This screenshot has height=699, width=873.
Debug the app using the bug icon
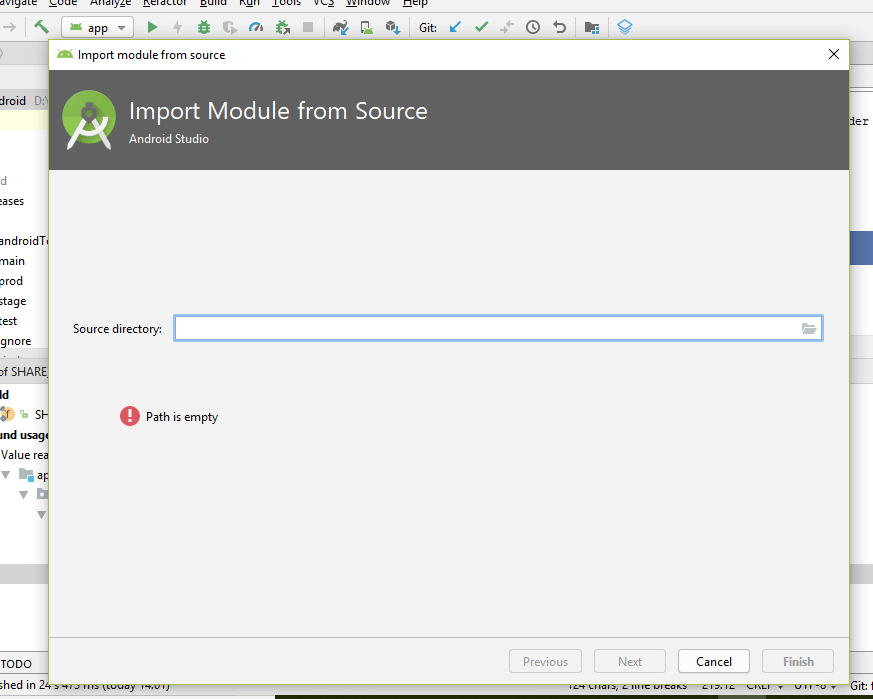tap(203, 27)
